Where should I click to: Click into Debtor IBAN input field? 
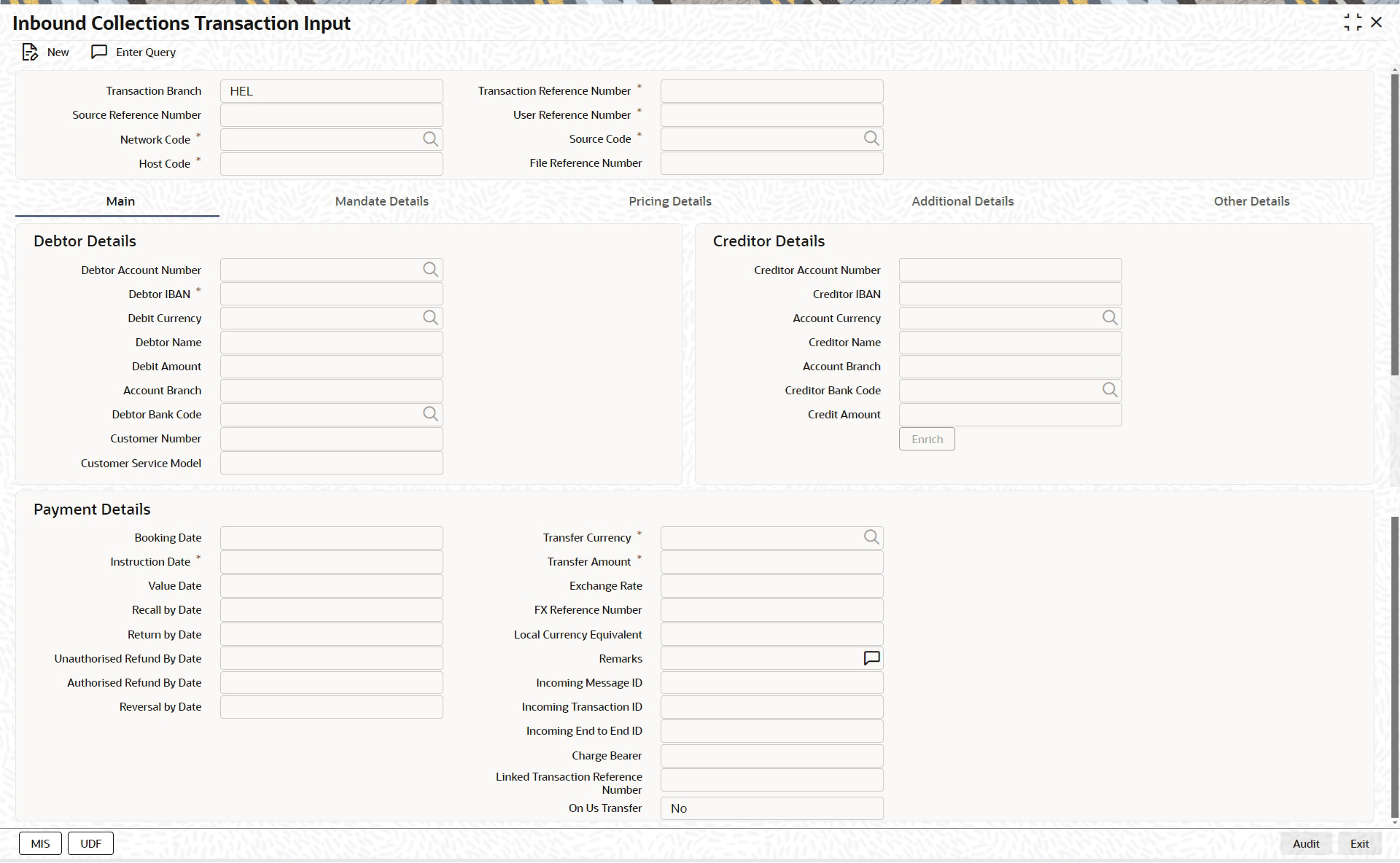click(331, 294)
